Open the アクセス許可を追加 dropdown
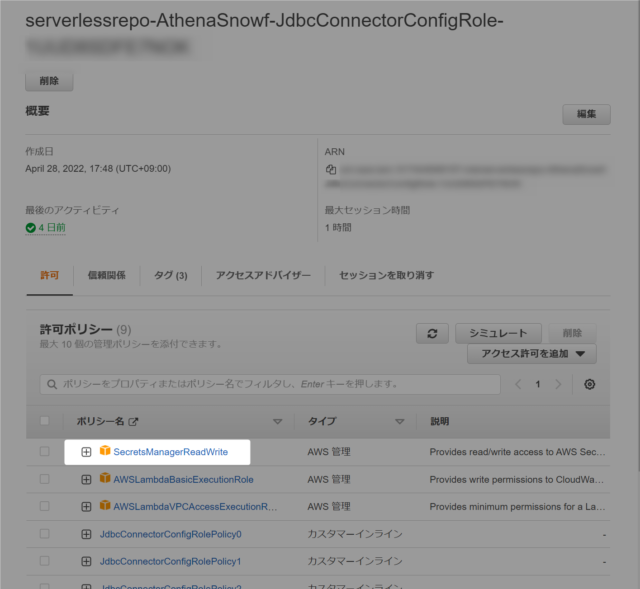 (532, 354)
